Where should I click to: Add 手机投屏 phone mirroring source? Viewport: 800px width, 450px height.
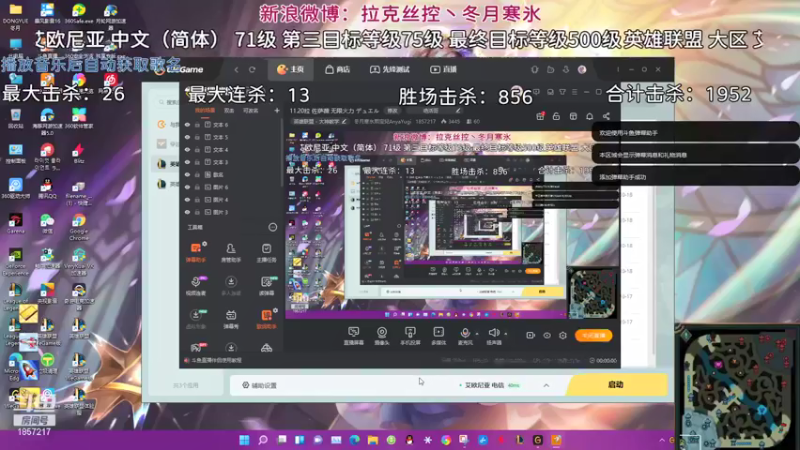(x=410, y=336)
